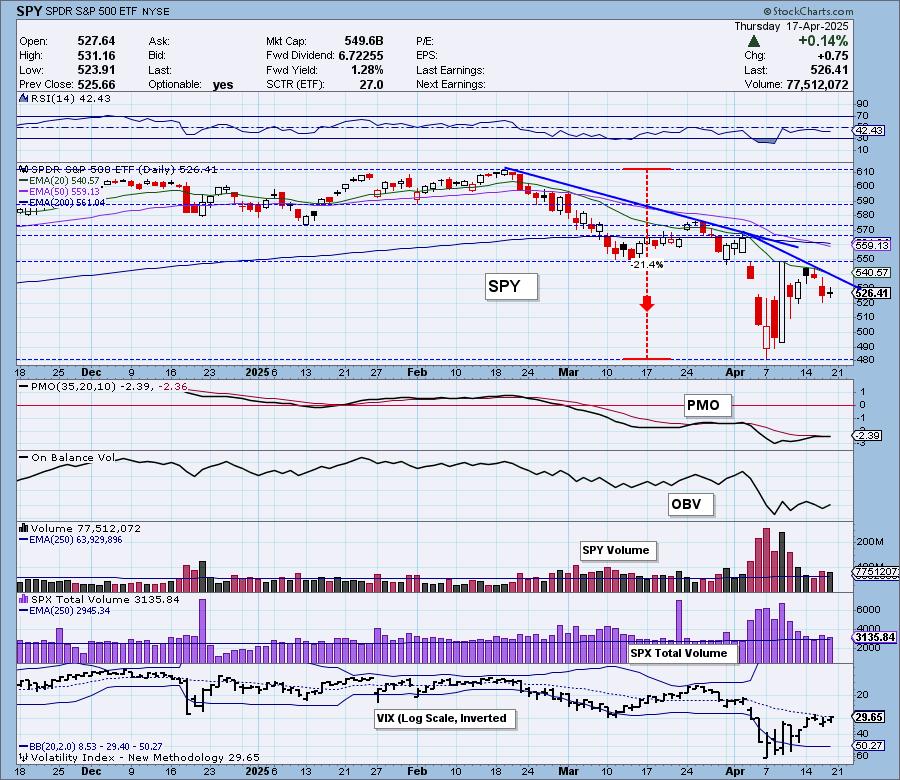Click the SPX Total Volume label box

682,653
